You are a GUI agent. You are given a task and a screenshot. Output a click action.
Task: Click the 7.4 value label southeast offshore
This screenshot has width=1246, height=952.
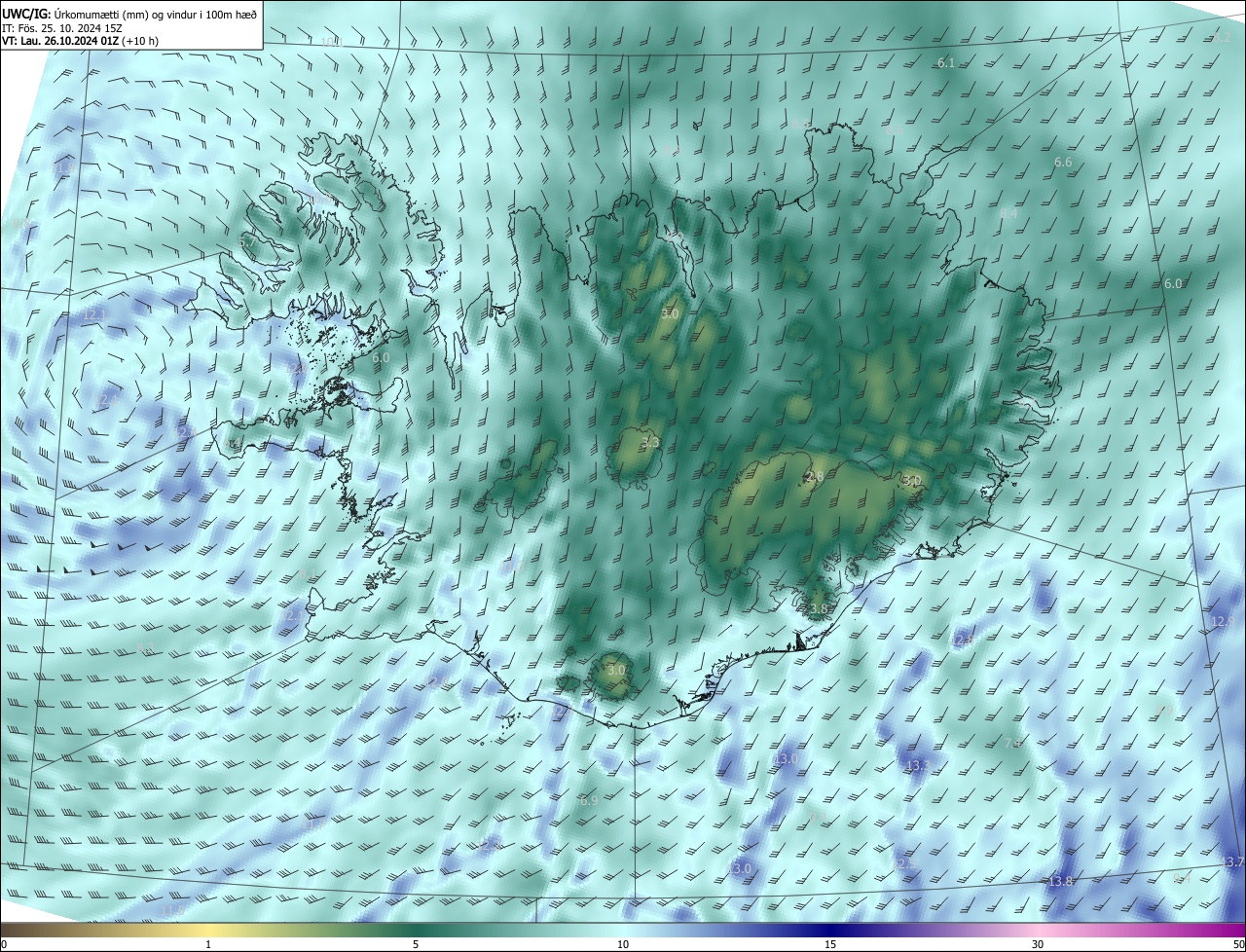(1012, 743)
